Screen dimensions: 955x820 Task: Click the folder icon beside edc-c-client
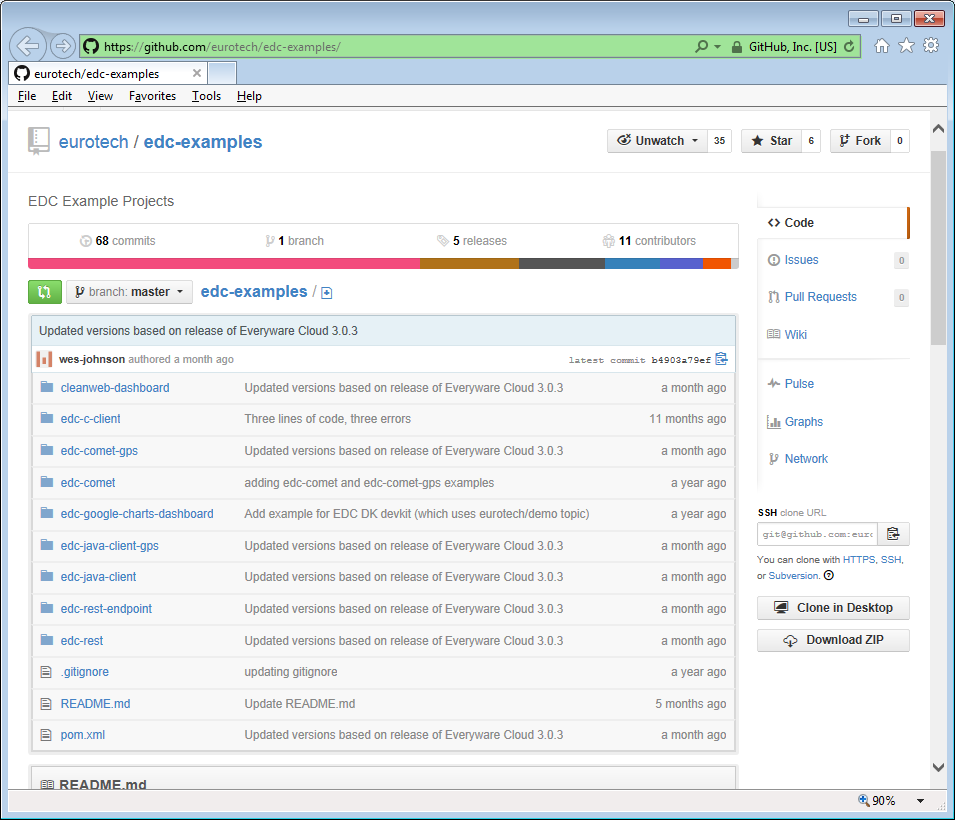pyautogui.click(x=47, y=418)
